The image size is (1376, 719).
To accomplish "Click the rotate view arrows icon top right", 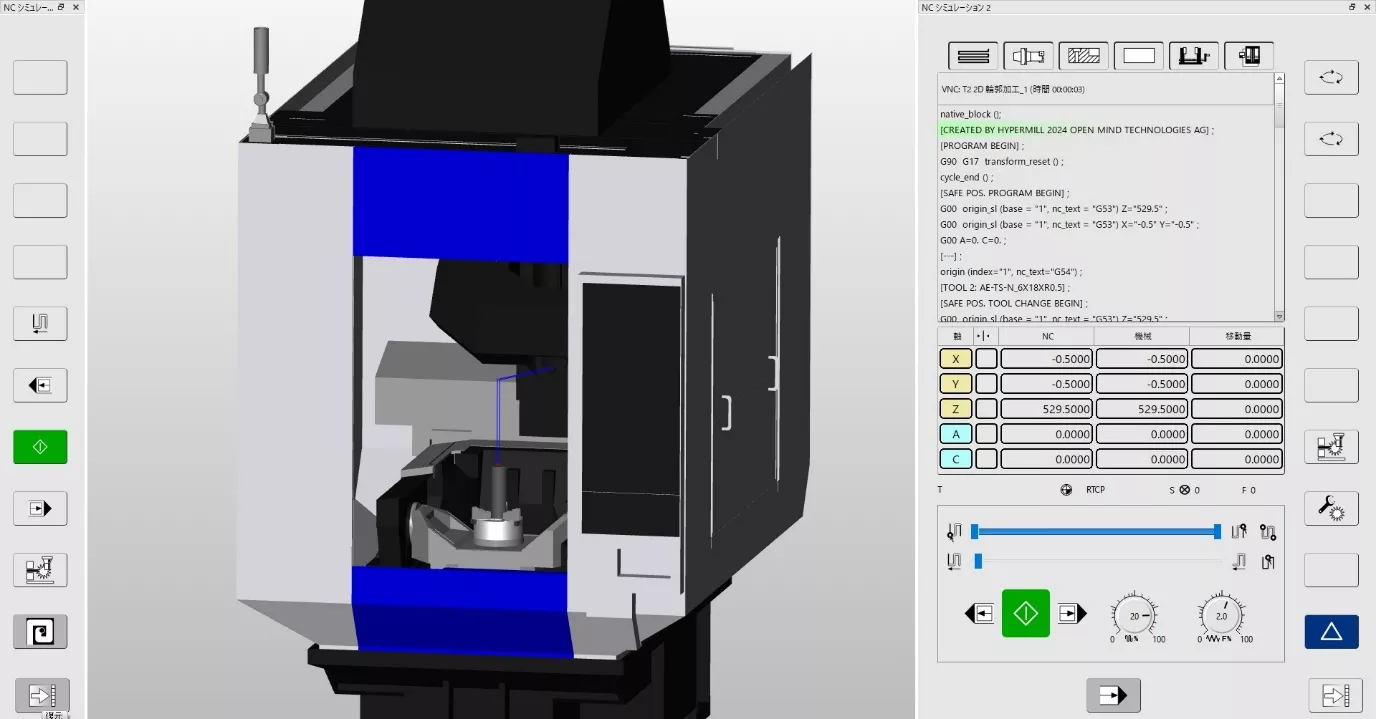I will [x=1331, y=77].
